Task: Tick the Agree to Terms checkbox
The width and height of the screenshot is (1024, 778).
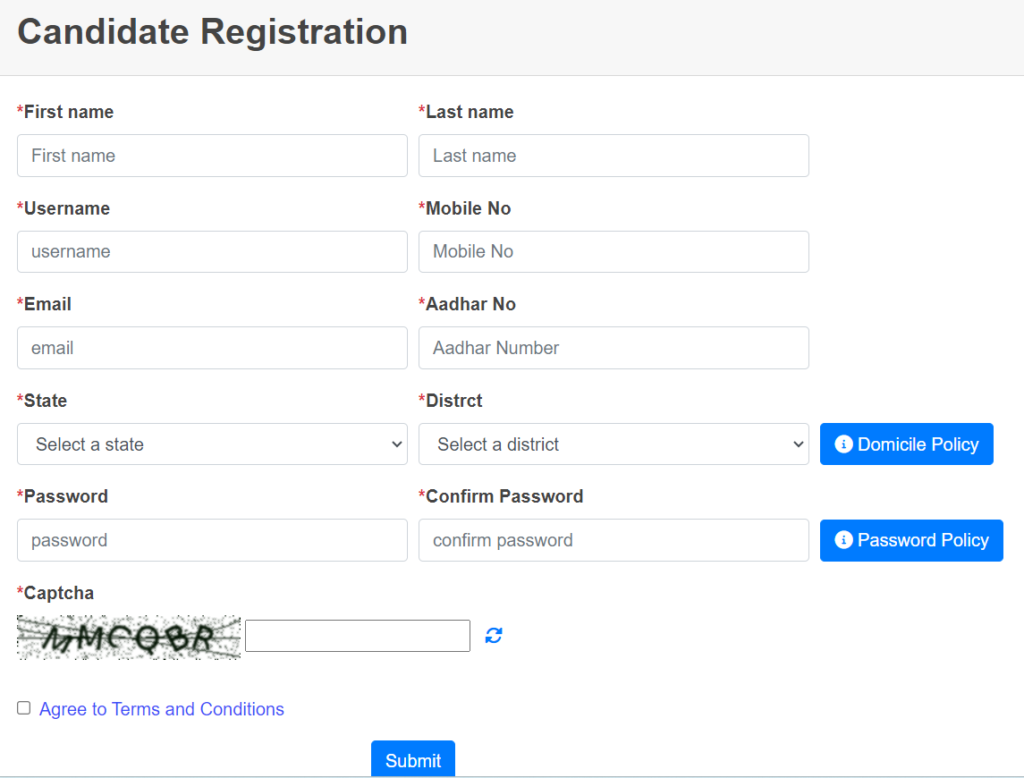Action: (24, 708)
